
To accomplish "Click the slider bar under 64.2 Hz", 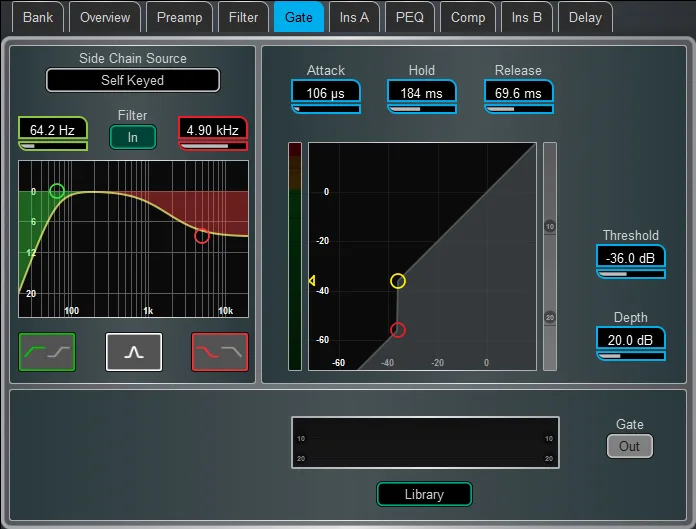I will coord(53,146).
